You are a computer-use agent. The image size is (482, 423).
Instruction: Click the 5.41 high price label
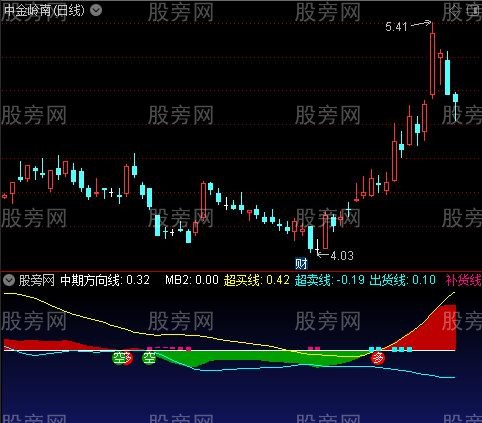(x=396, y=27)
